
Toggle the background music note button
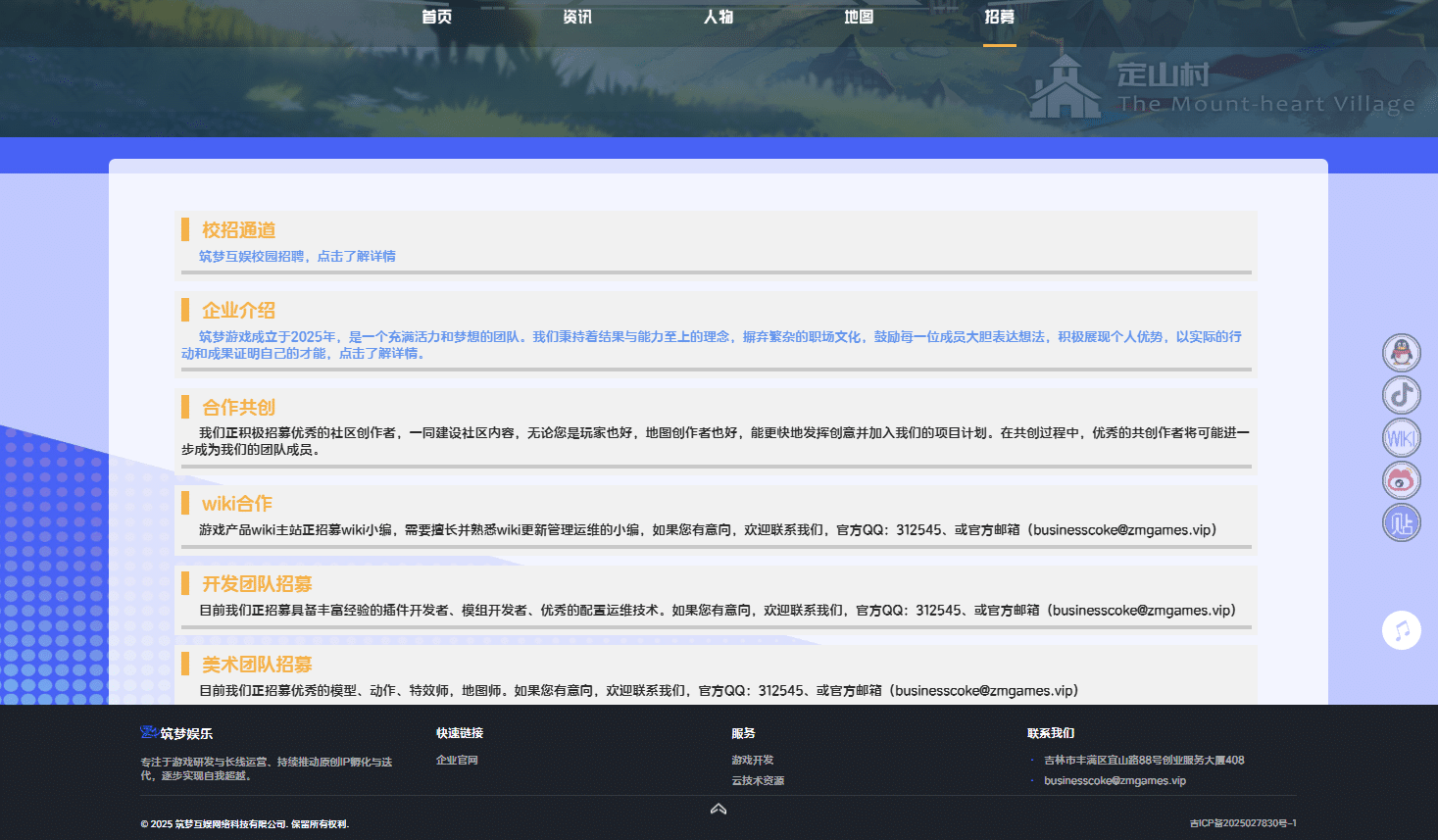(1401, 630)
